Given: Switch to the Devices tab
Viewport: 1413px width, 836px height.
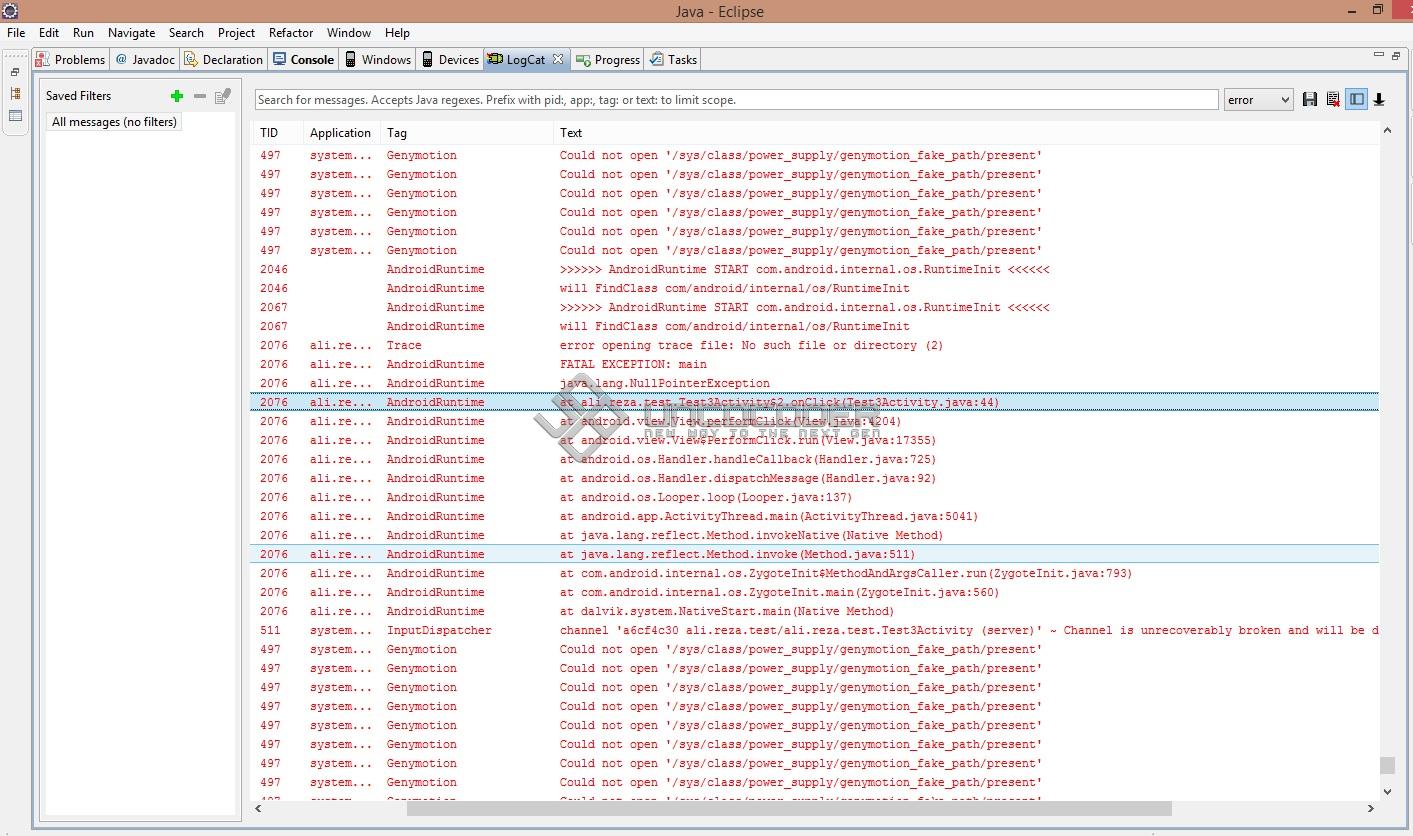Looking at the screenshot, I should 450,59.
